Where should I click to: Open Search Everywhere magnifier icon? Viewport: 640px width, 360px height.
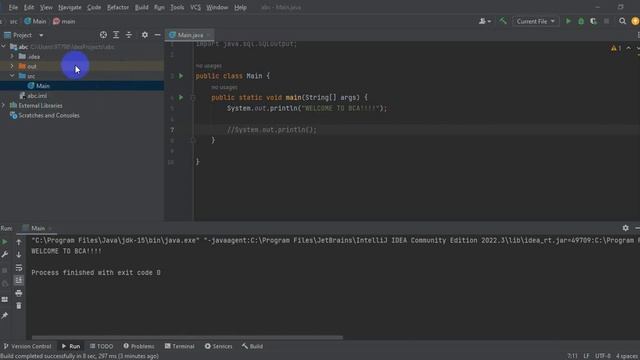pos(622,21)
